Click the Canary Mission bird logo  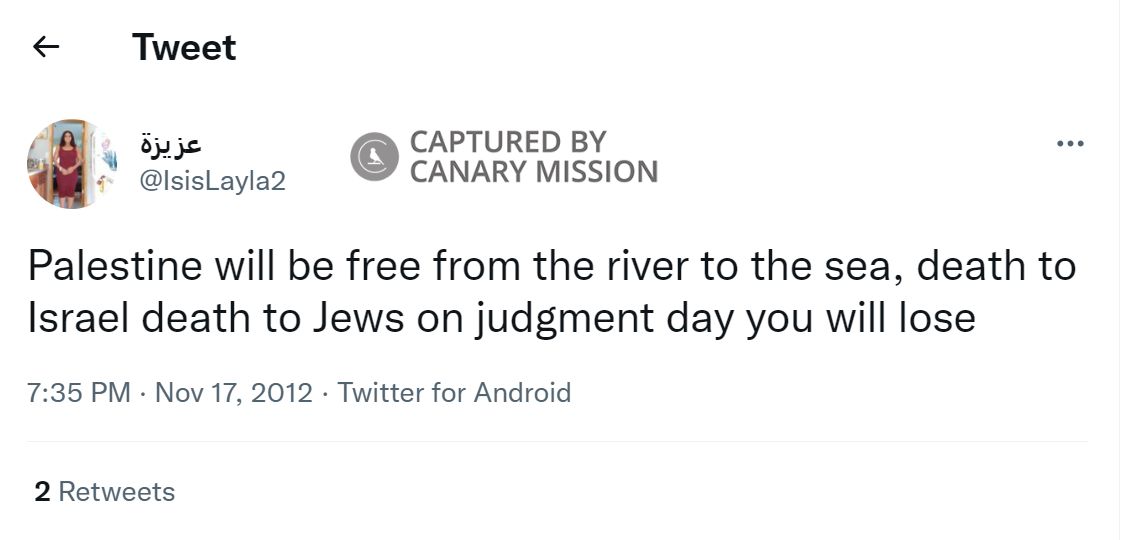[374, 157]
